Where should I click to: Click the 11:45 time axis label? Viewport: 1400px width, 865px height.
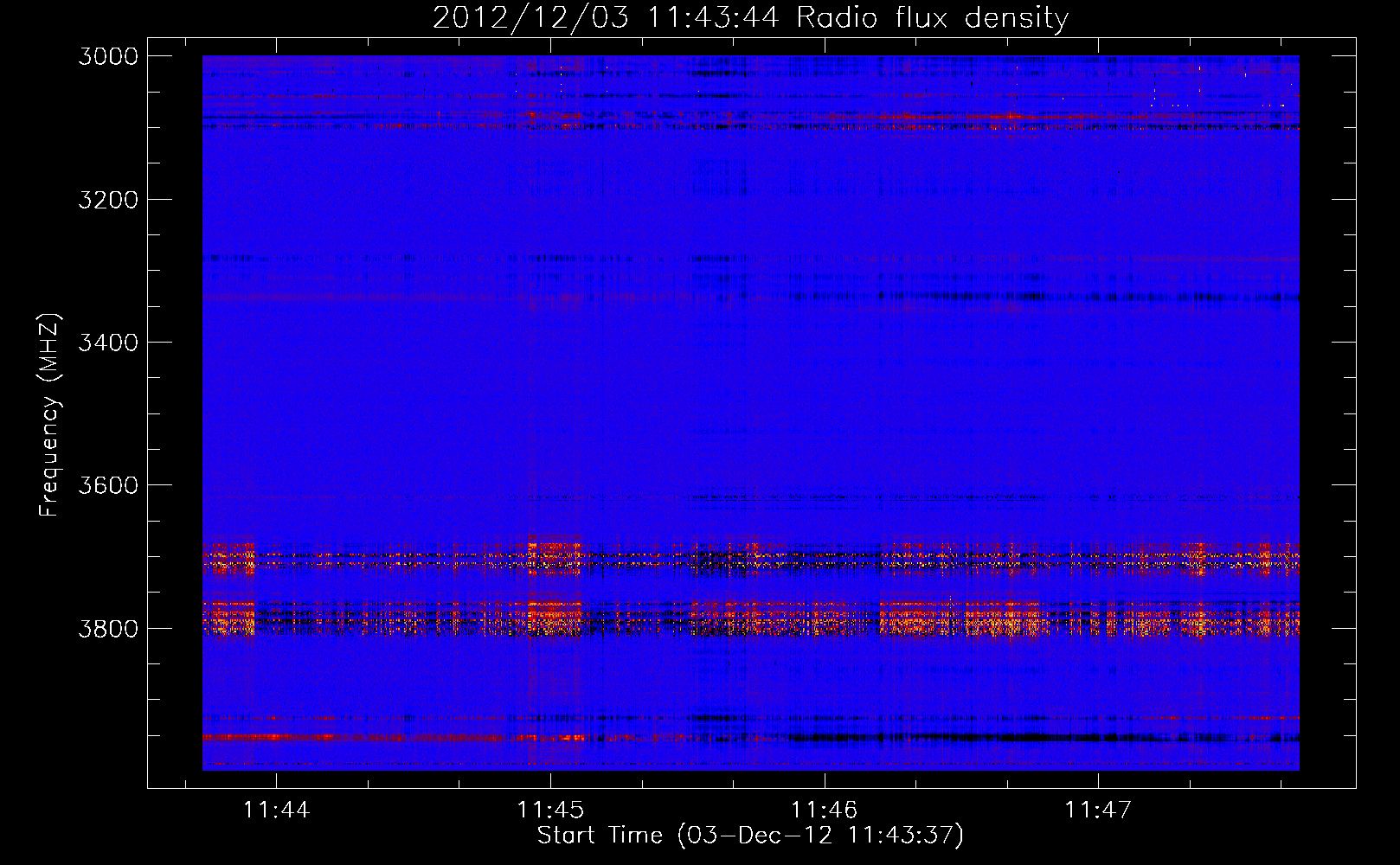[x=549, y=810]
